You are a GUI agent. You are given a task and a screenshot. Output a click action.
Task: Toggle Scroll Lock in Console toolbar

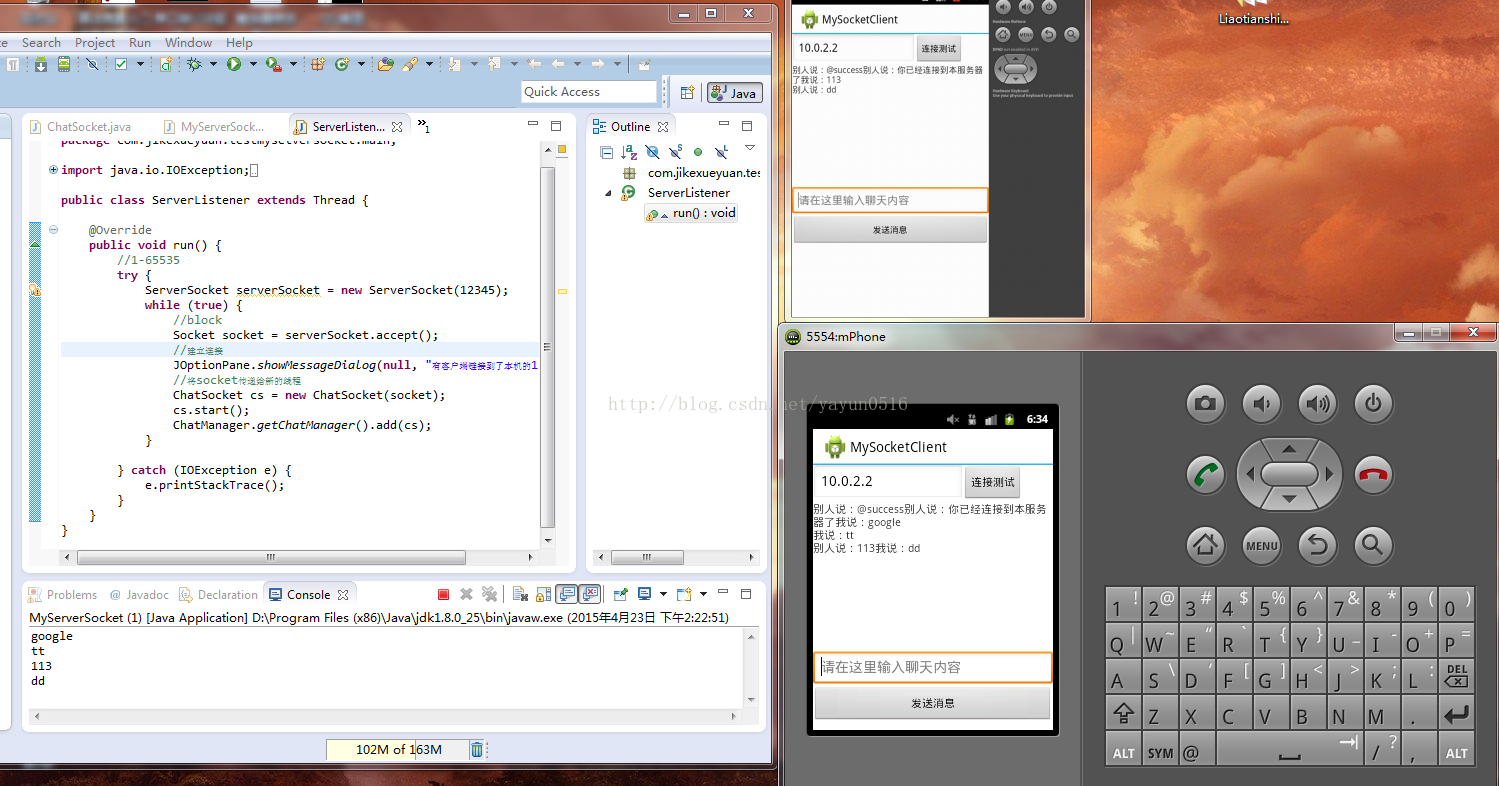[x=543, y=594]
